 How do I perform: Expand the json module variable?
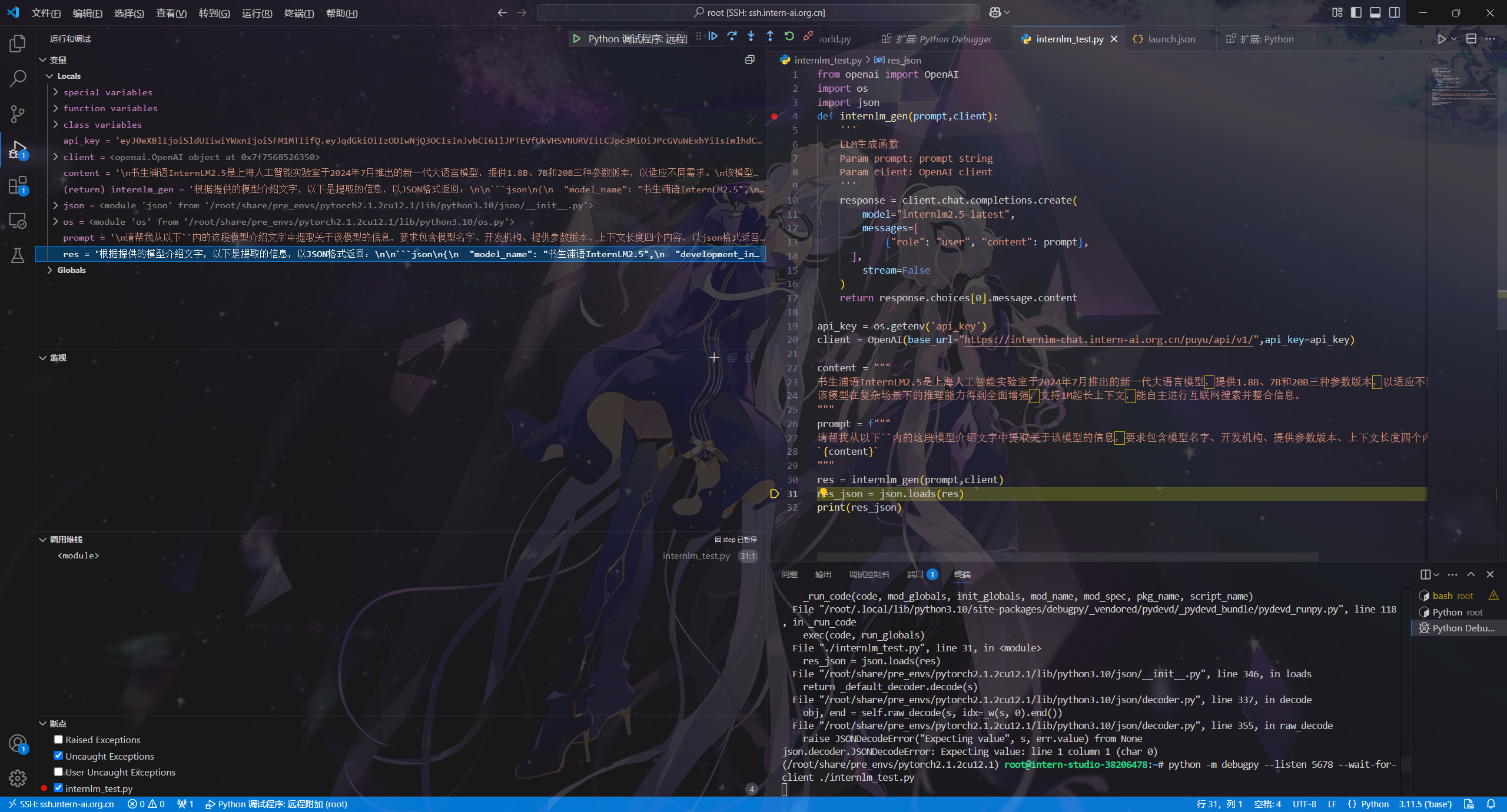pos(56,205)
